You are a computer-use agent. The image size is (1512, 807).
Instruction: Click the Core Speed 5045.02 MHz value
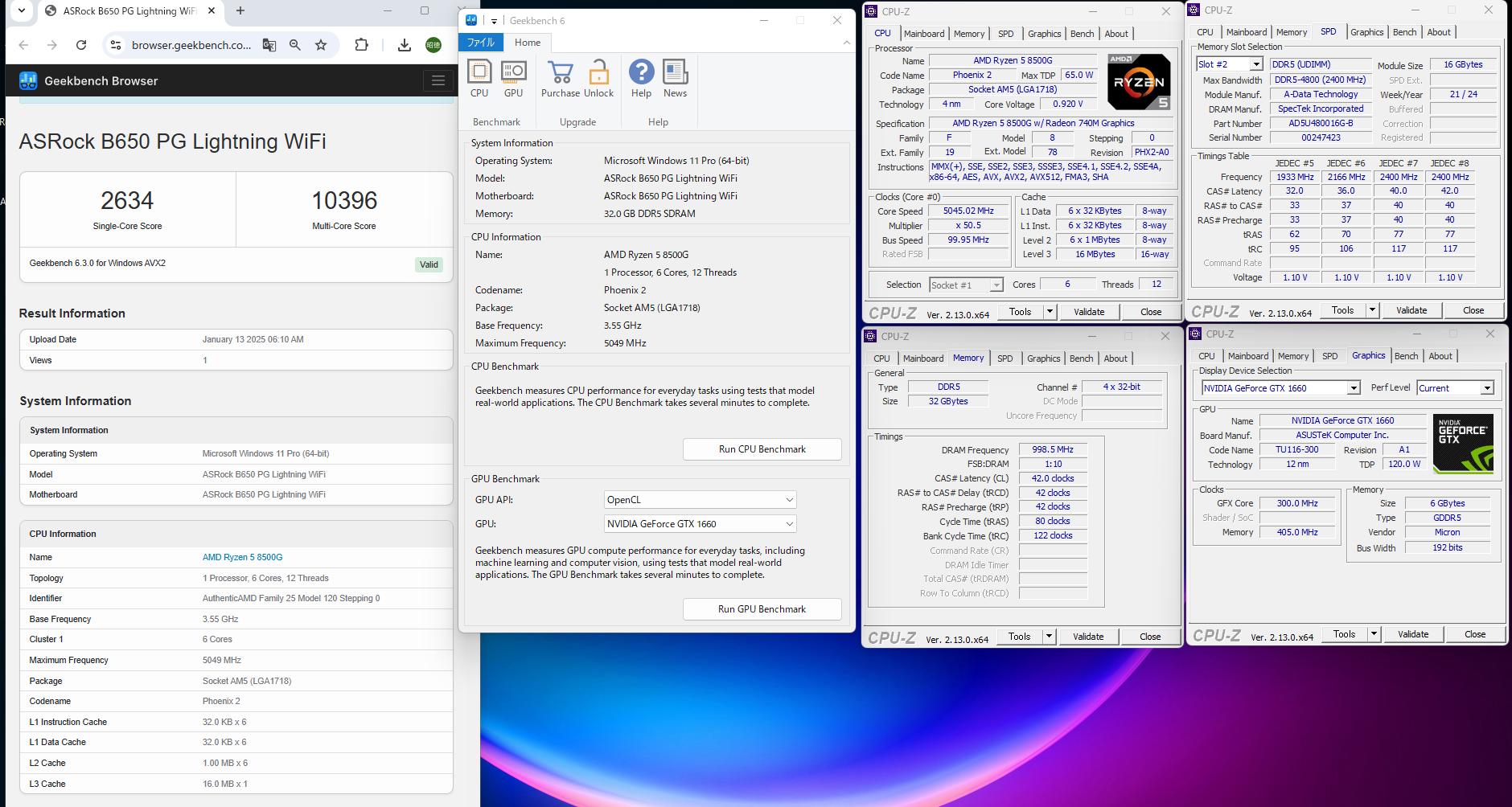968,211
